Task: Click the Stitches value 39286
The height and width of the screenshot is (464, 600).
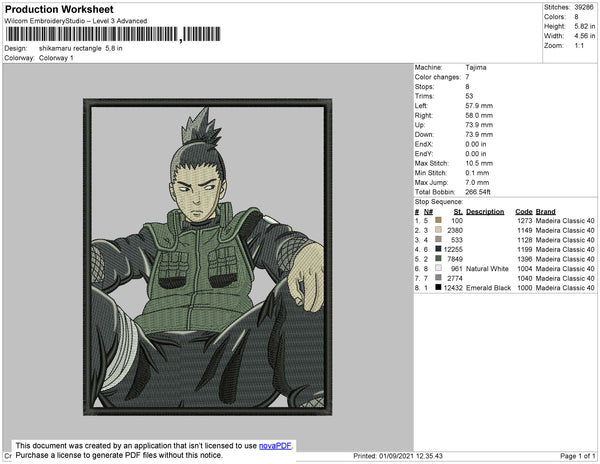Action: pos(584,7)
